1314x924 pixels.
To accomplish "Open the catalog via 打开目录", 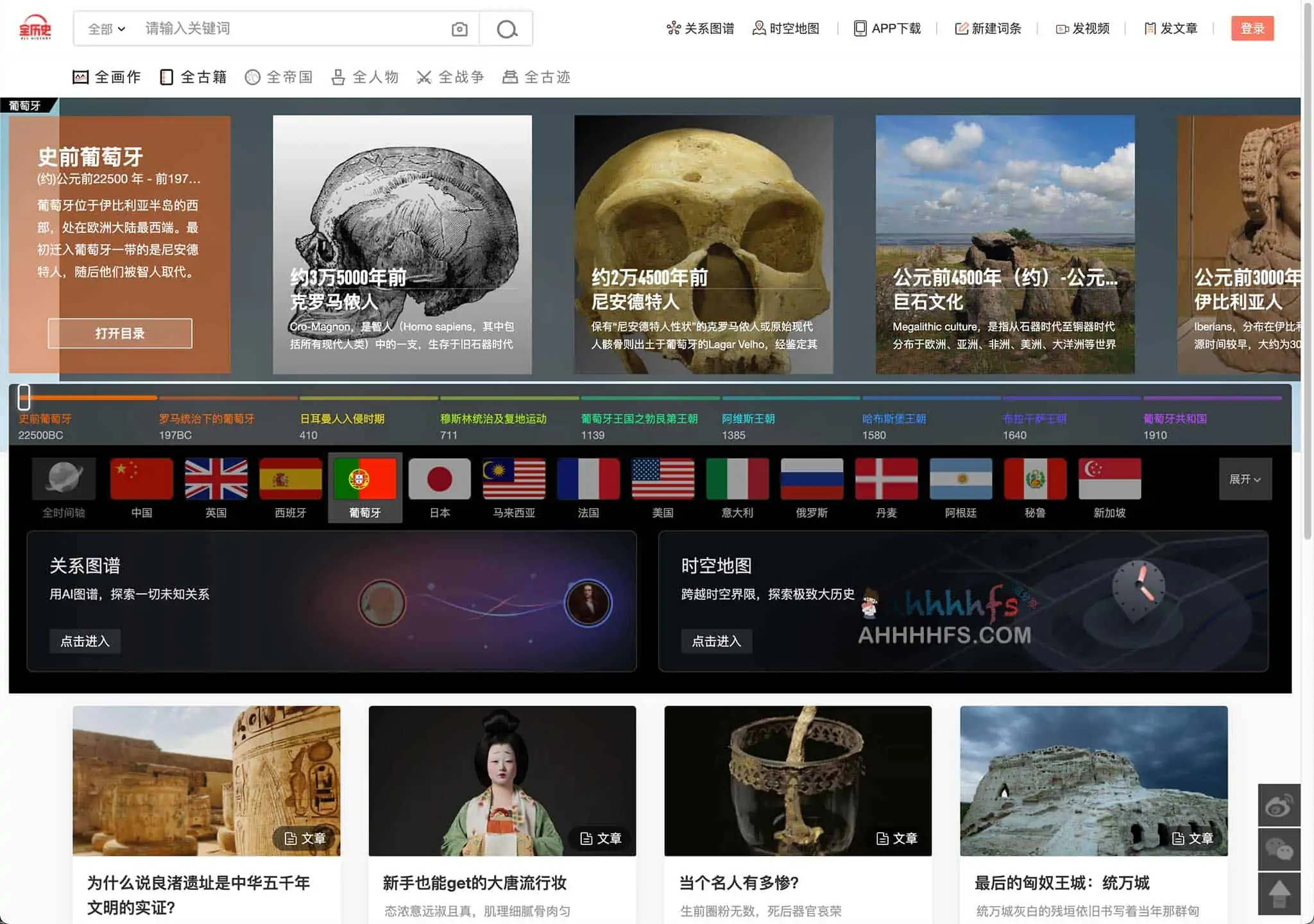I will pos(119,333).
